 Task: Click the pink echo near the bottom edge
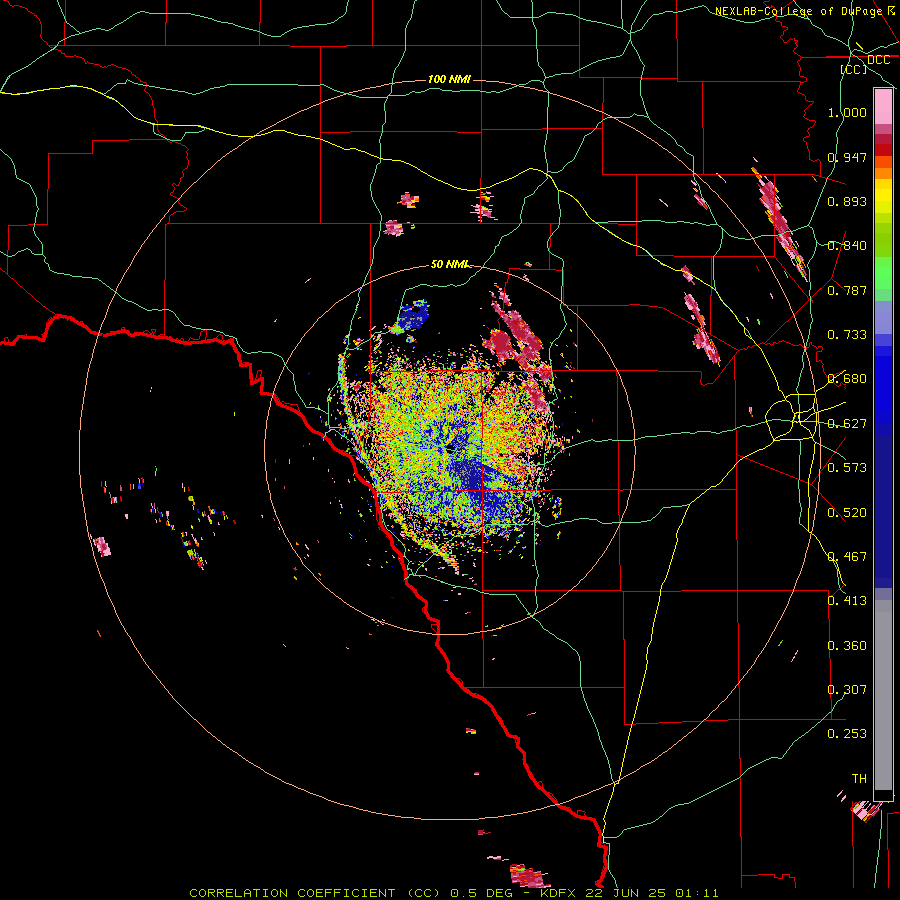(527, 876)
